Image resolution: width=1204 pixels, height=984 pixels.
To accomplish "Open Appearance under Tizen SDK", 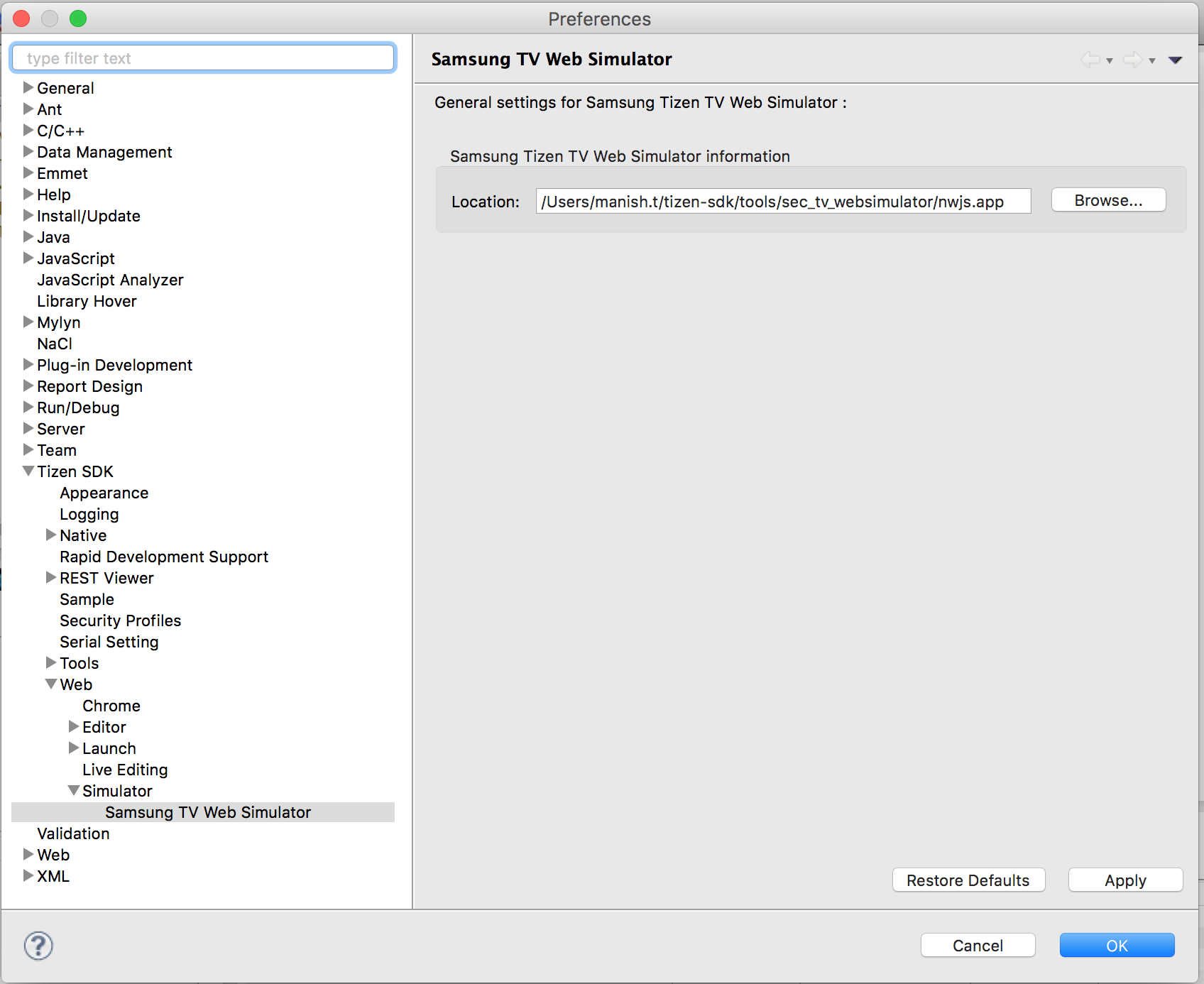I will (104, 493).
